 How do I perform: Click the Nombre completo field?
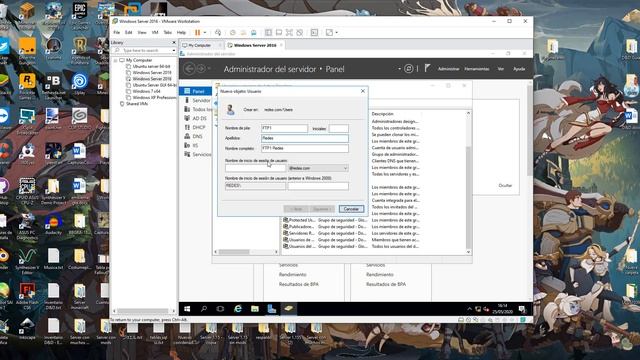(305, 148)
